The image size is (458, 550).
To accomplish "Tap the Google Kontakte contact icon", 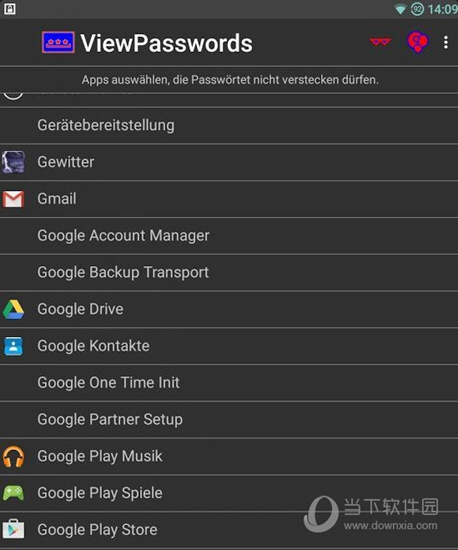I will [x=13, y=346].
